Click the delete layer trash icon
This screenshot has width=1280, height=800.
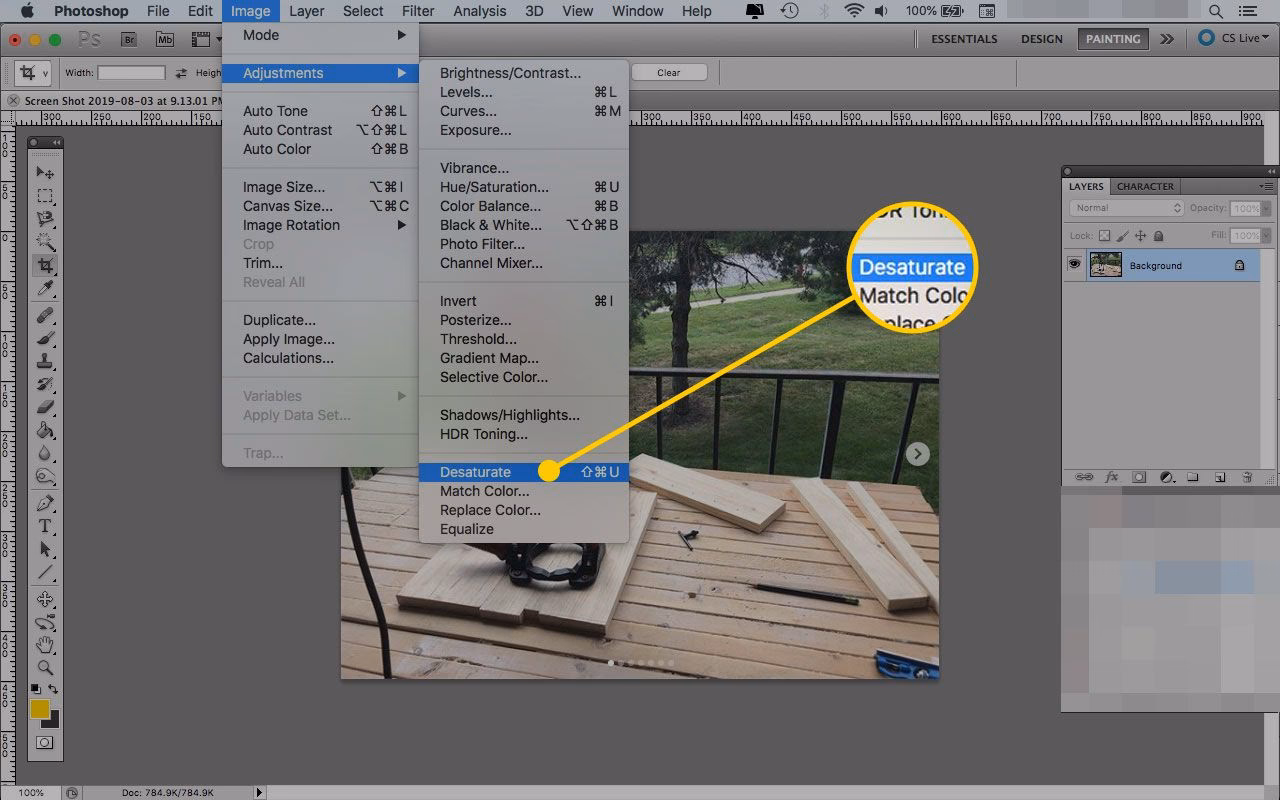coord(1246,477)
